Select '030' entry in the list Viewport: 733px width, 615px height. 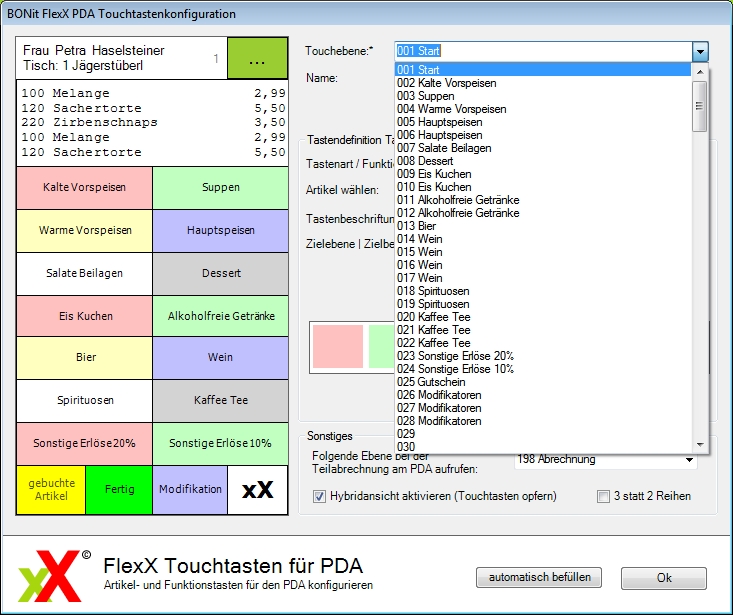(542, 447)
